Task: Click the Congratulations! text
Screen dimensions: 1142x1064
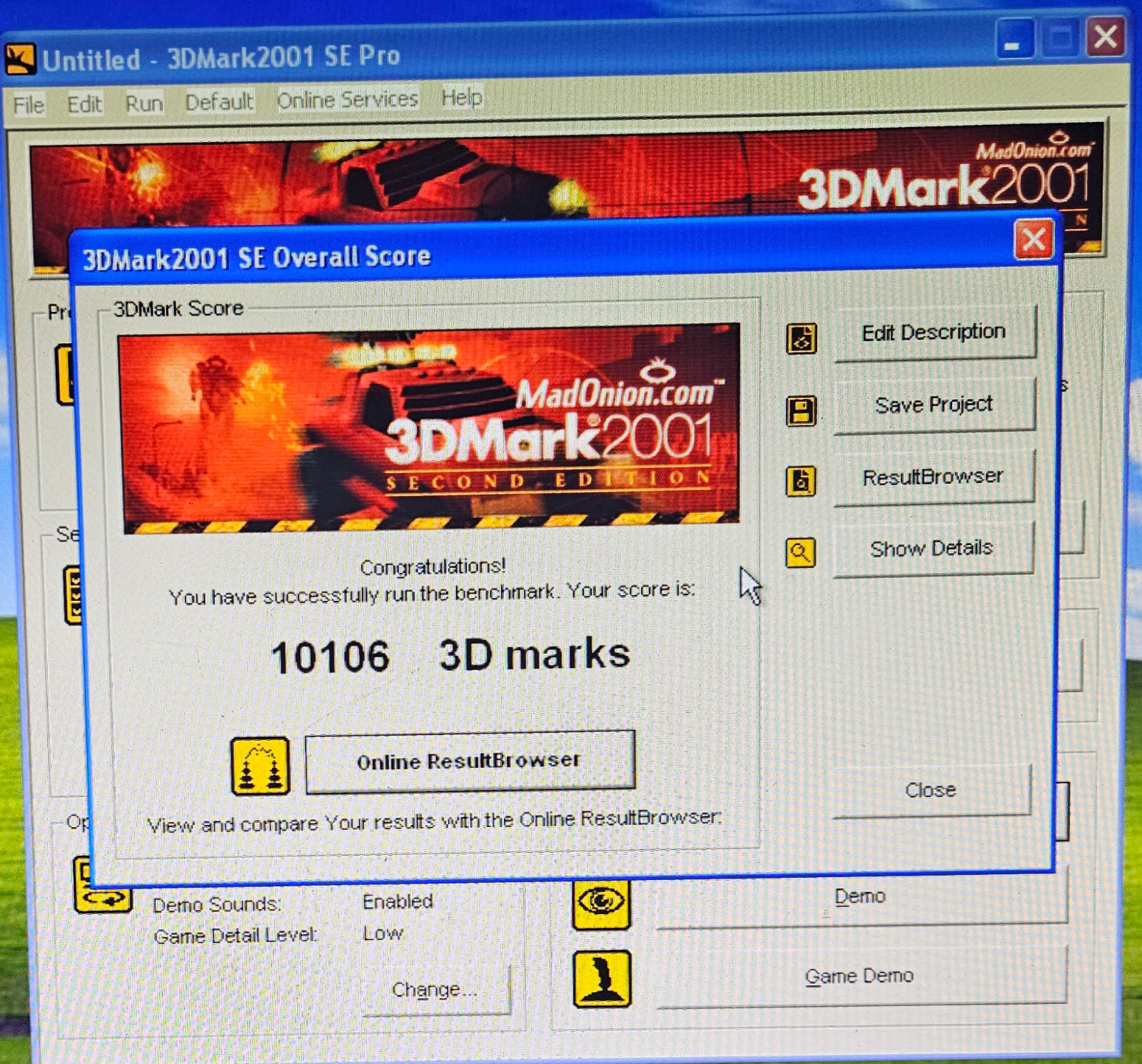Action: pyautogui.click(x=433, y=567)
